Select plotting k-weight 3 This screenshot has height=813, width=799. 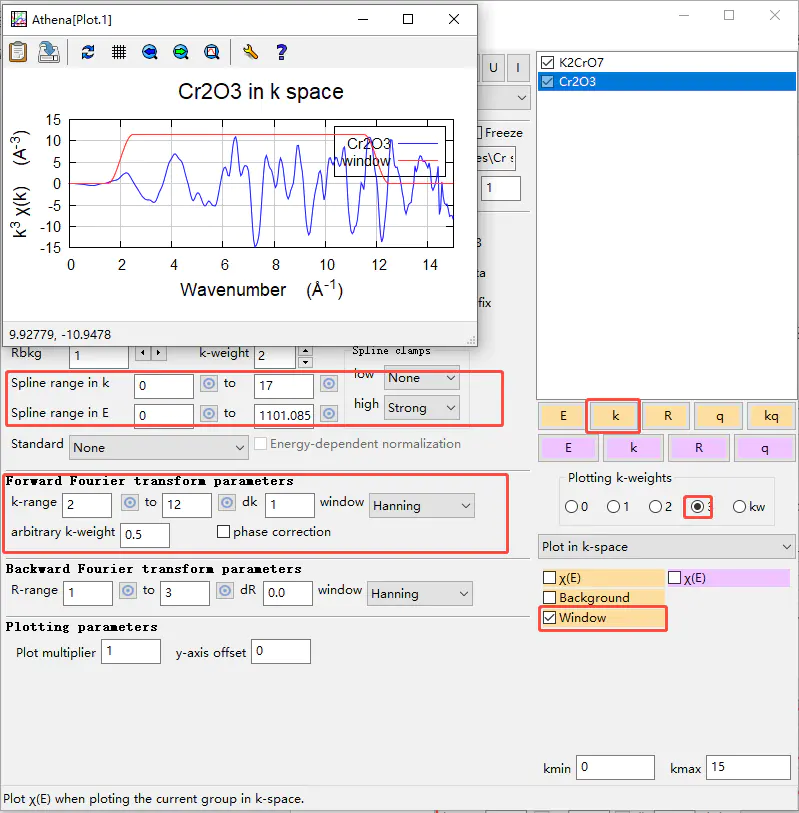697,507
